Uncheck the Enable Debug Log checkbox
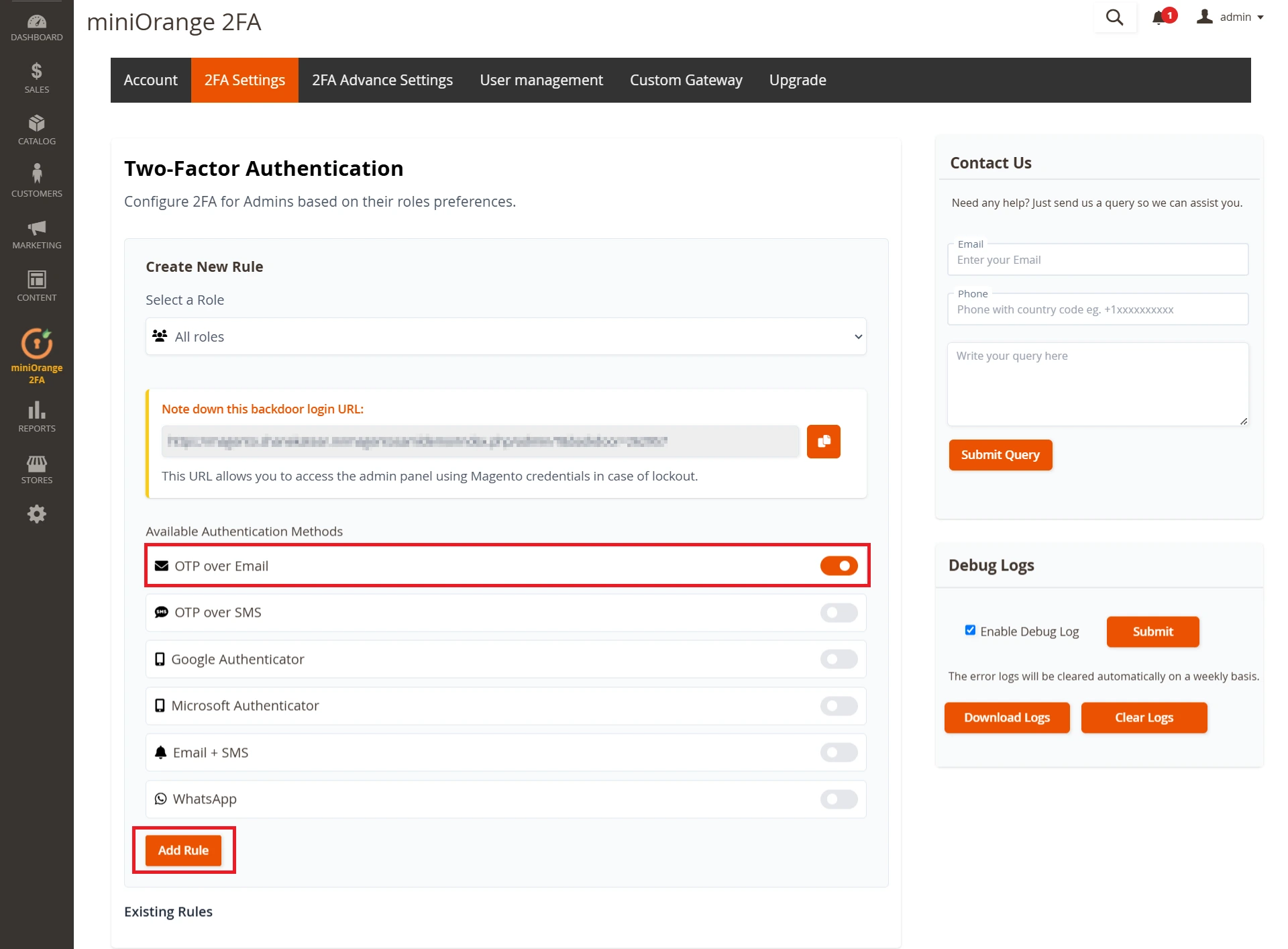The height and width of the screenshot is (949, 1288). tap(970, 630)
